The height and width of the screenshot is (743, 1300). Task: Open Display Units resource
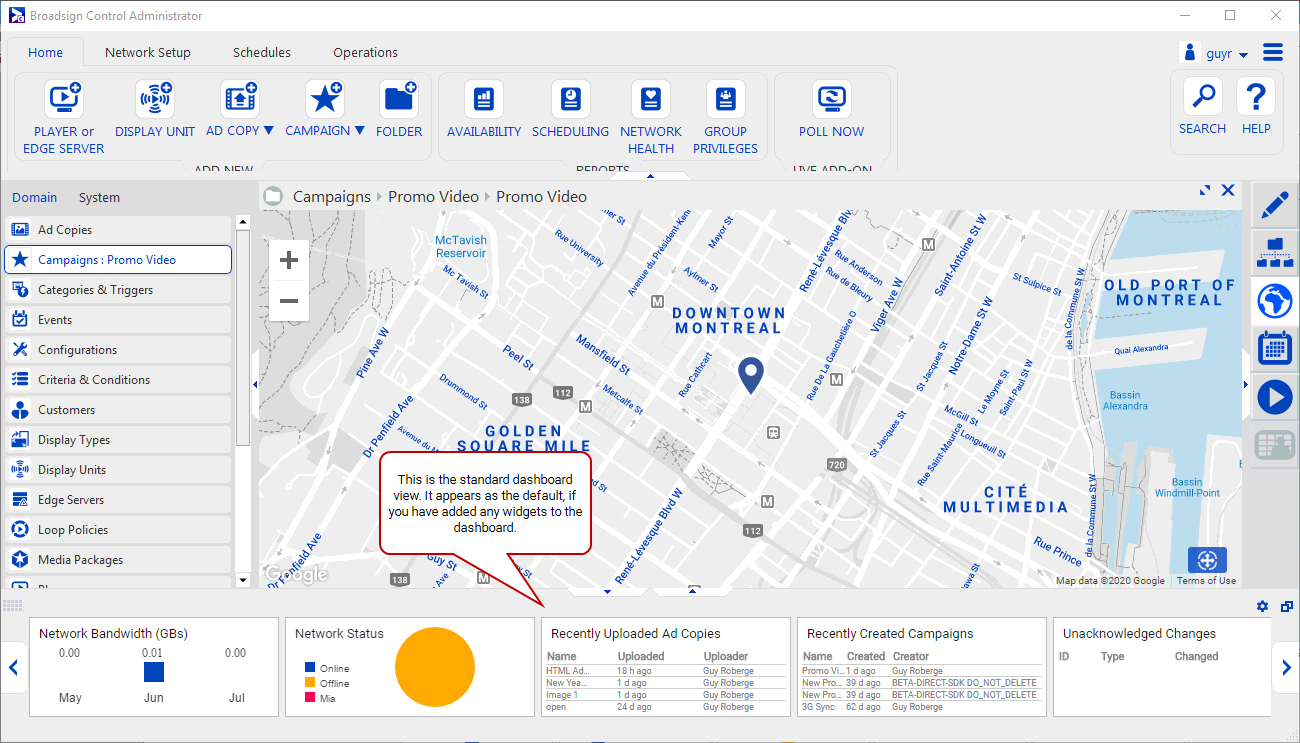tap(118, 470)
